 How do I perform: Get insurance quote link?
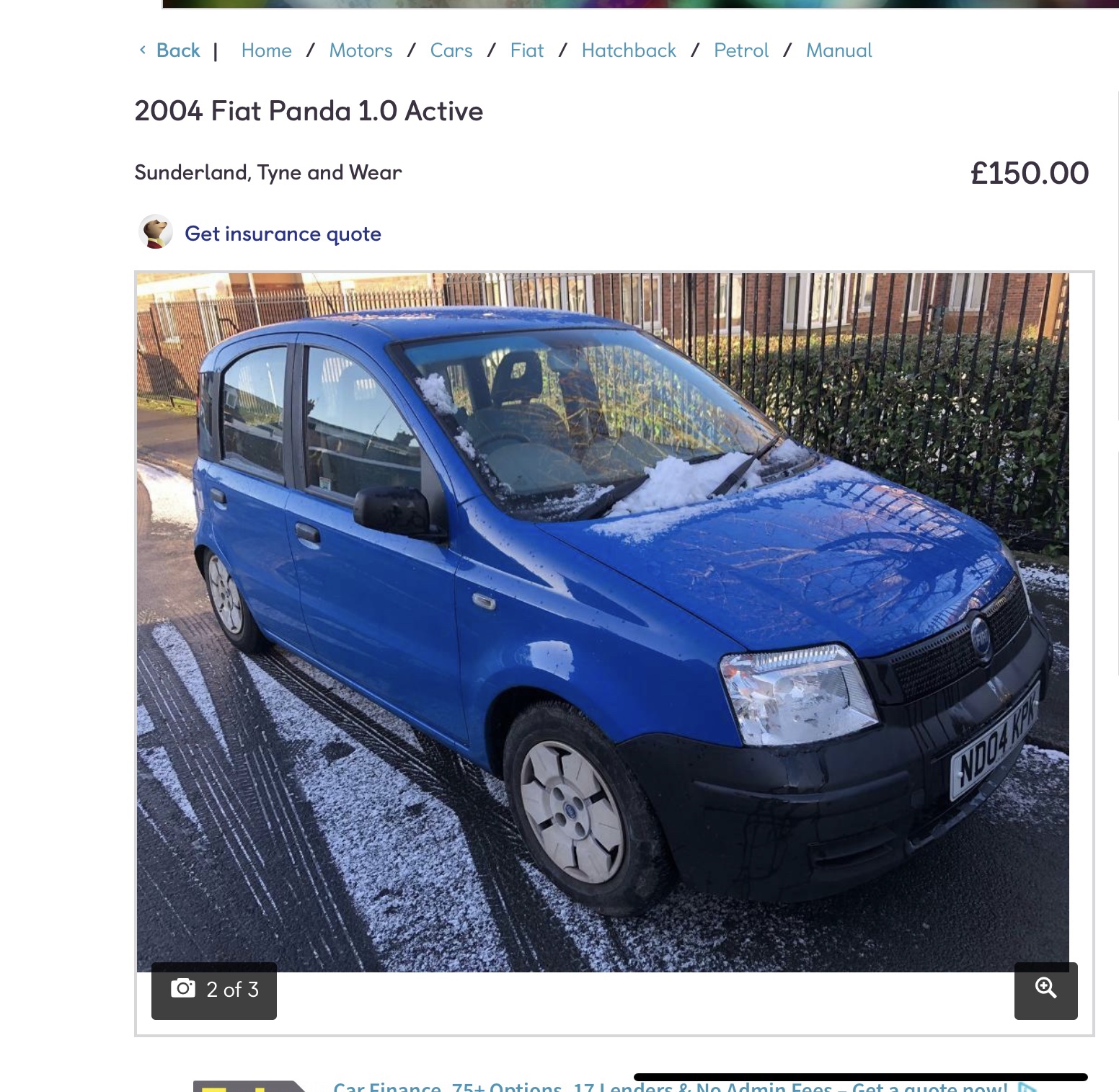(283, 234)
